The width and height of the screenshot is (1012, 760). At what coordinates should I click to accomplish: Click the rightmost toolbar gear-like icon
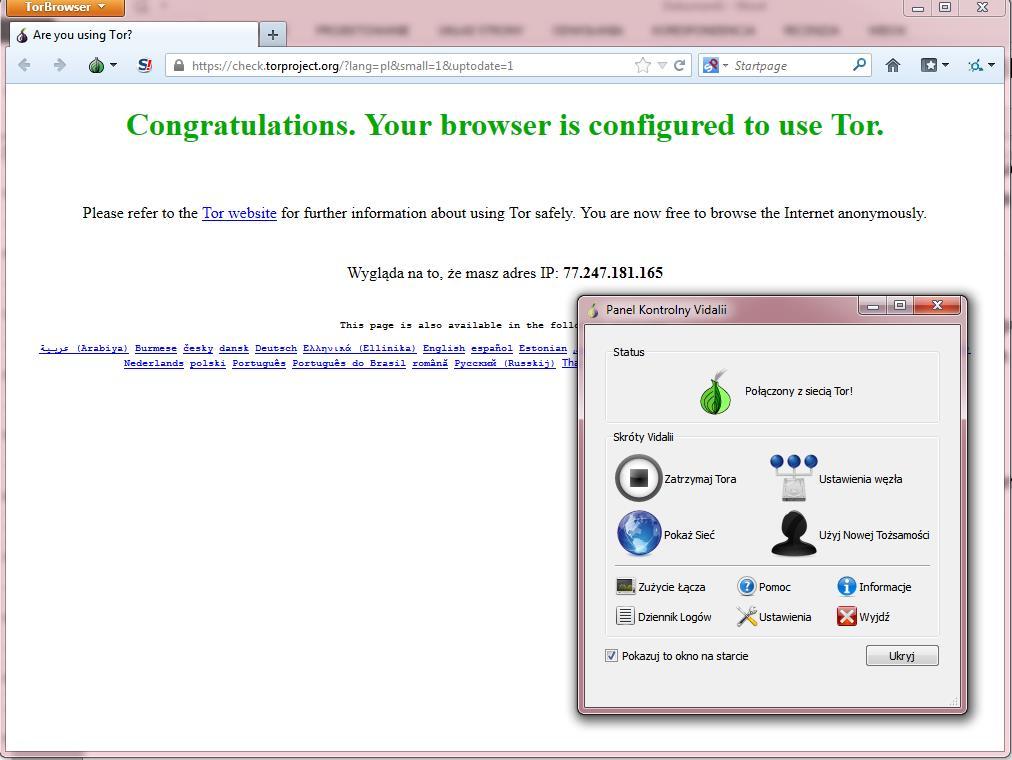coord(975,65)
